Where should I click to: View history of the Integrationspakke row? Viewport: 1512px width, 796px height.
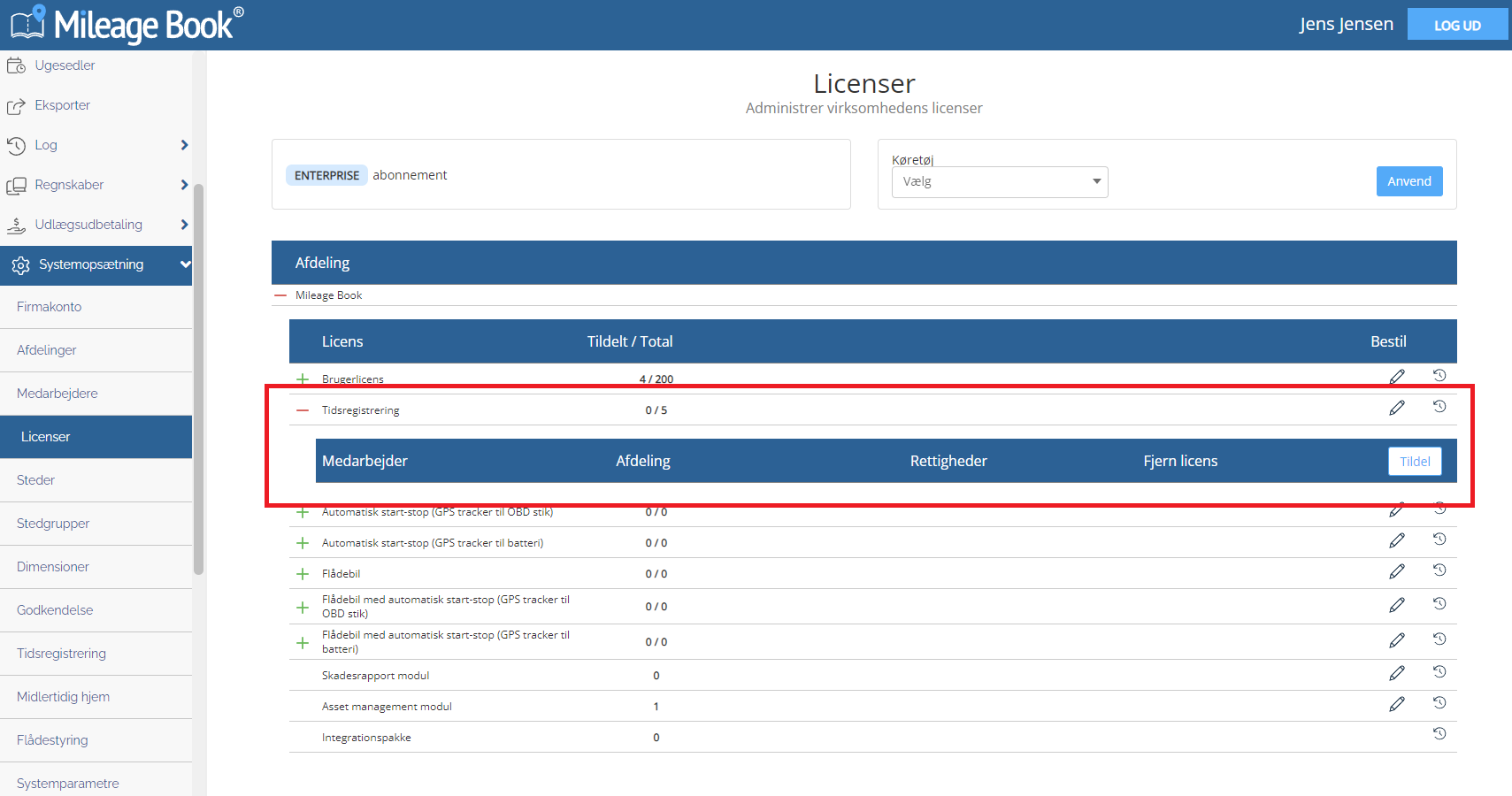click(1439, 733)
